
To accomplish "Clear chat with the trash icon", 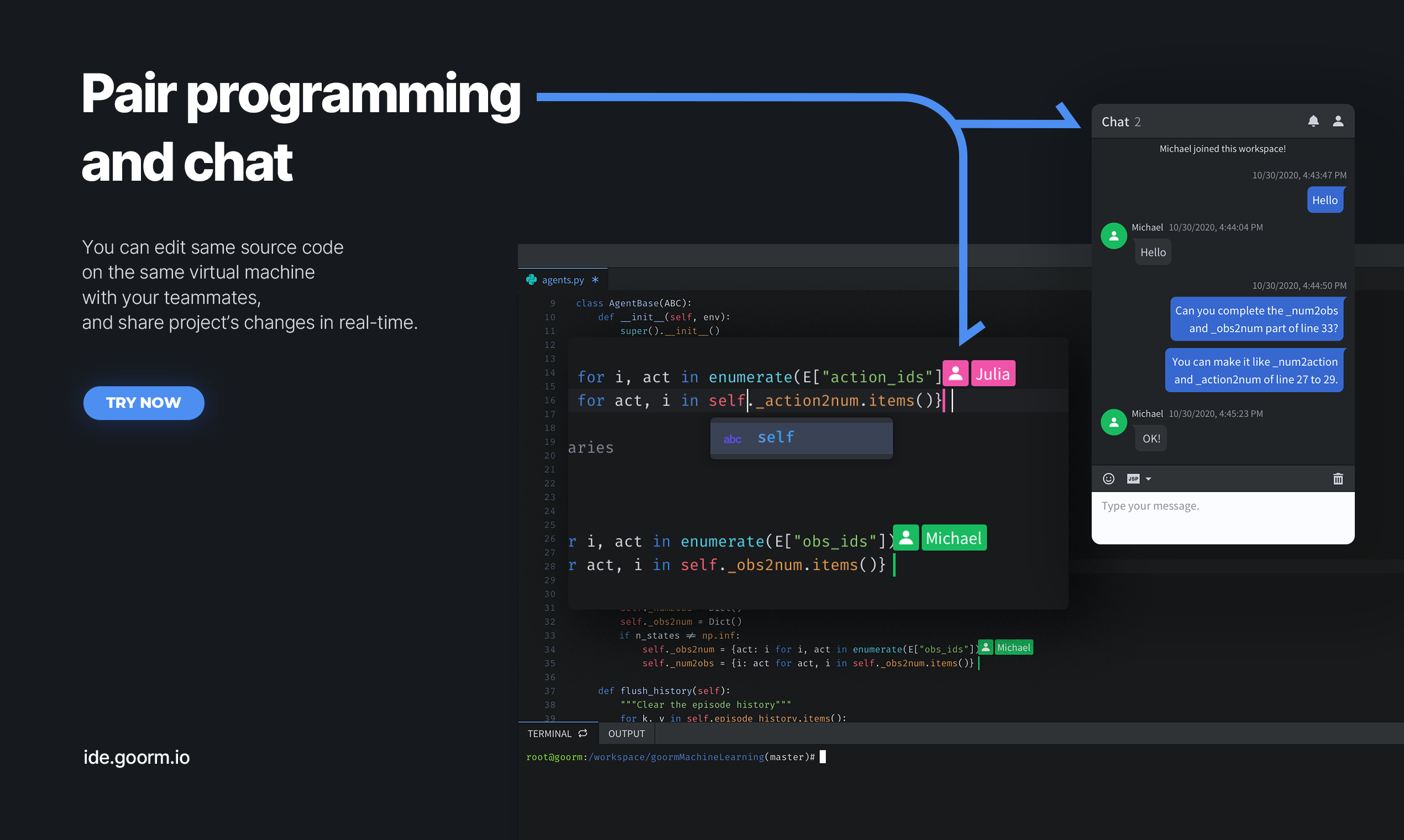I will [x=1338, y=479].
